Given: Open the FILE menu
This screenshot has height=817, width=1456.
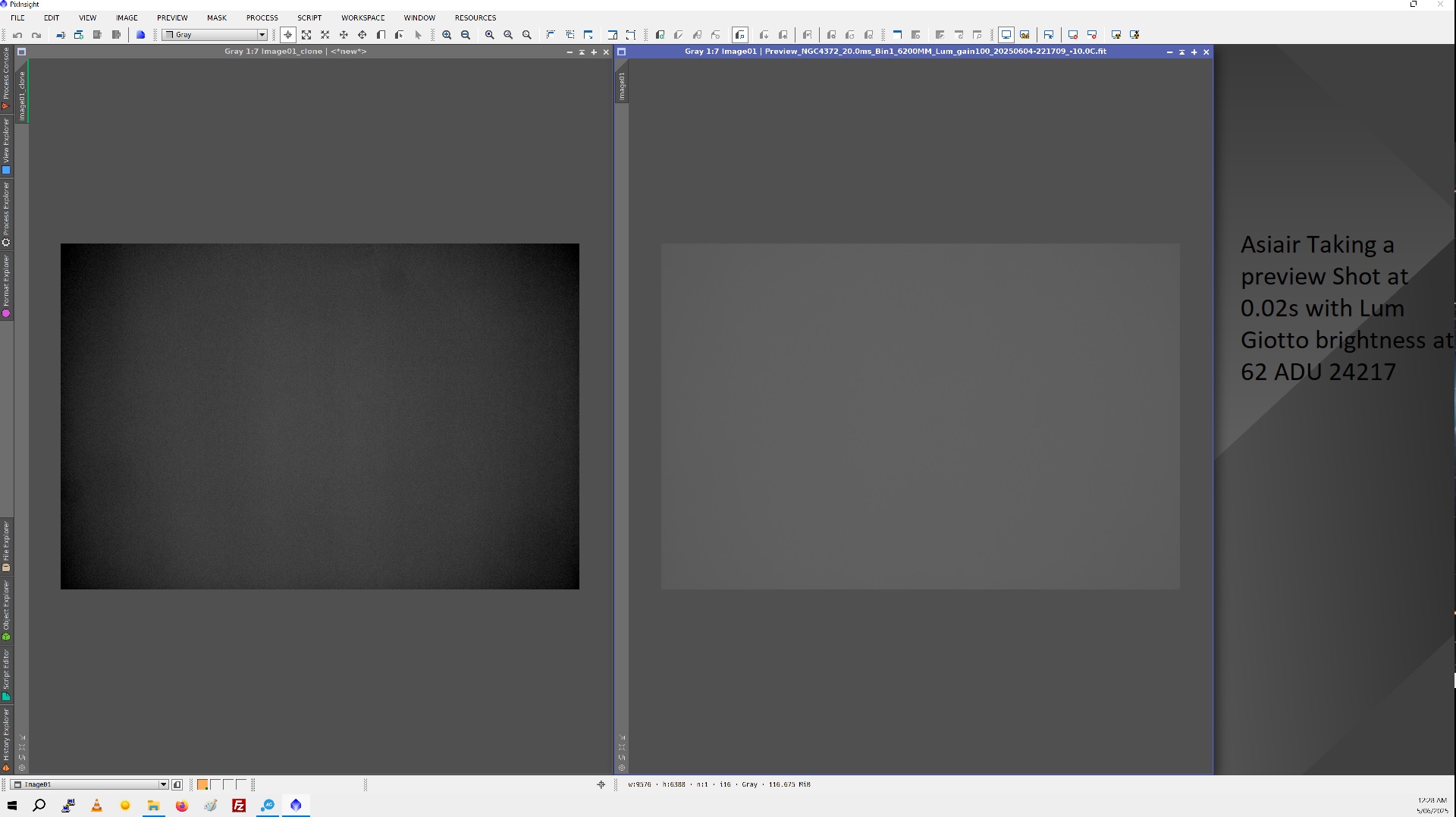Looking at the screenshot, I should 17,17.
